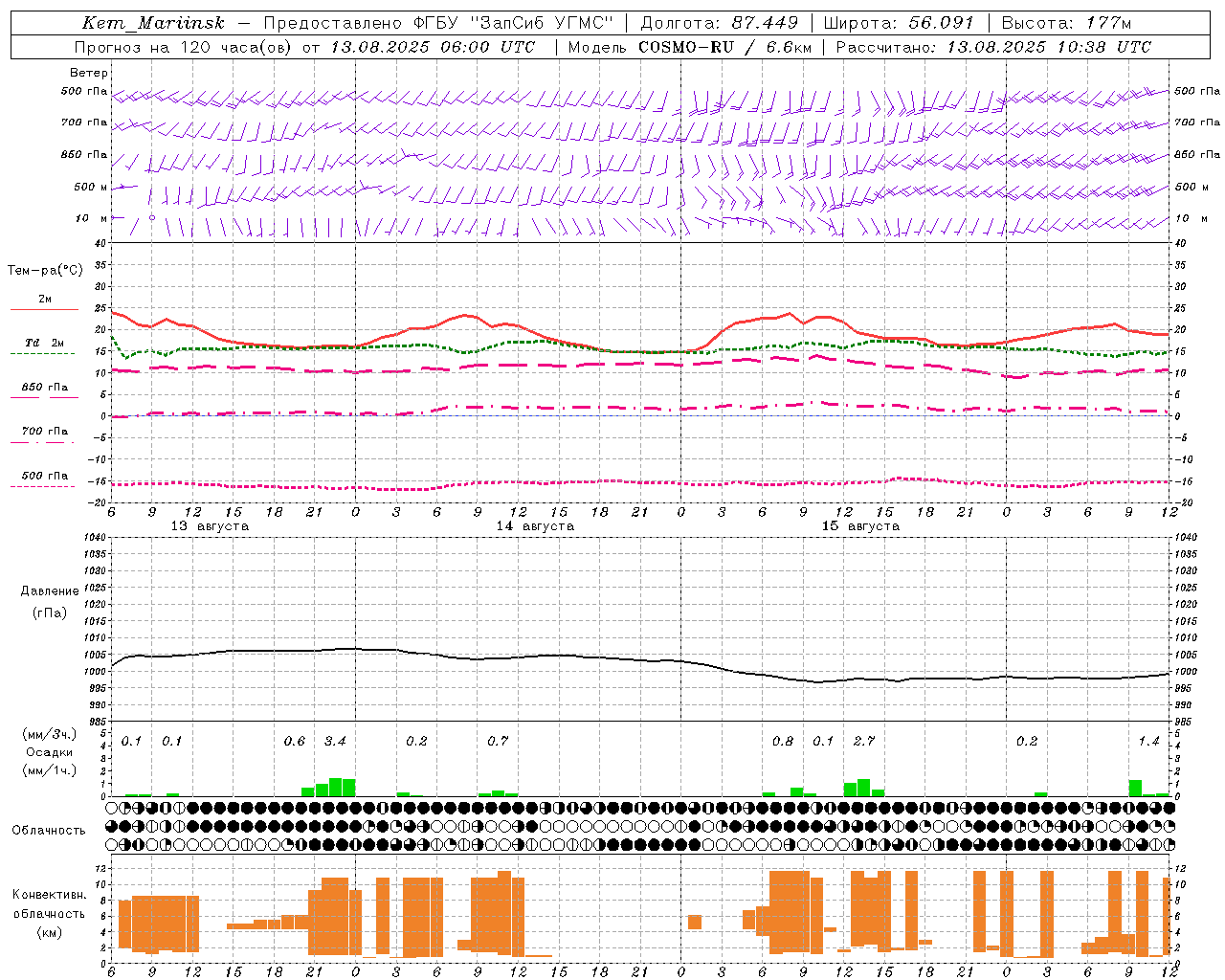Viewport: 1225px width, 980px height.
Task: Click the 2.7 precipitation total
Action: 864,741
